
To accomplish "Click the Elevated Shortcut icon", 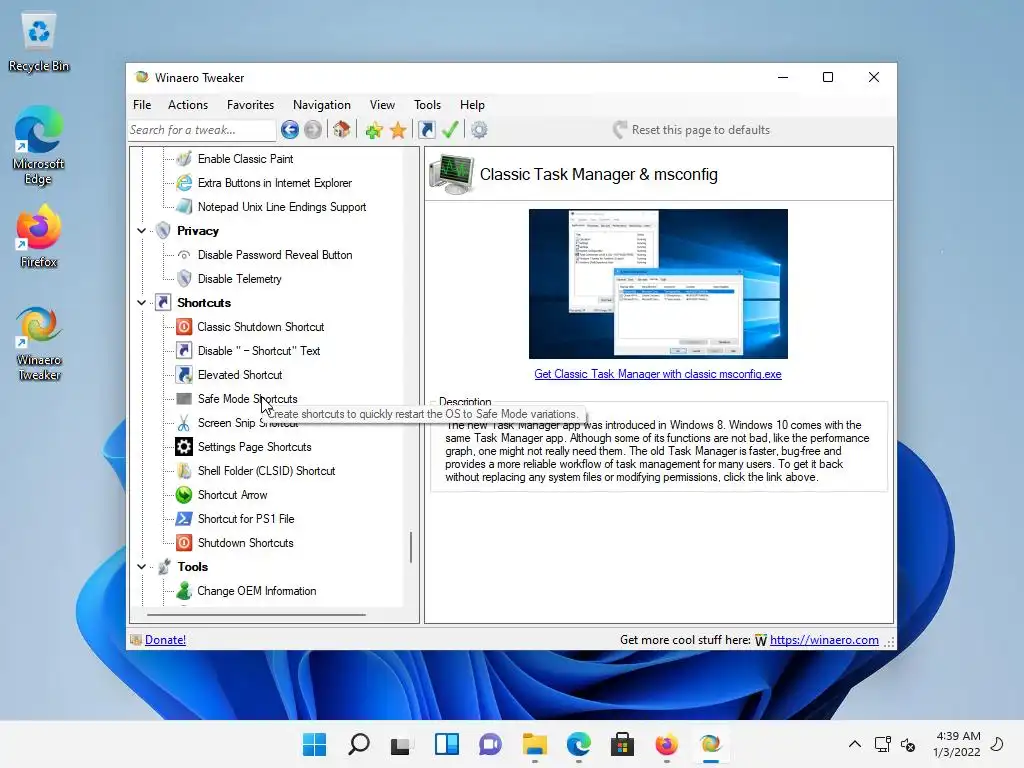I will point(184,375).
